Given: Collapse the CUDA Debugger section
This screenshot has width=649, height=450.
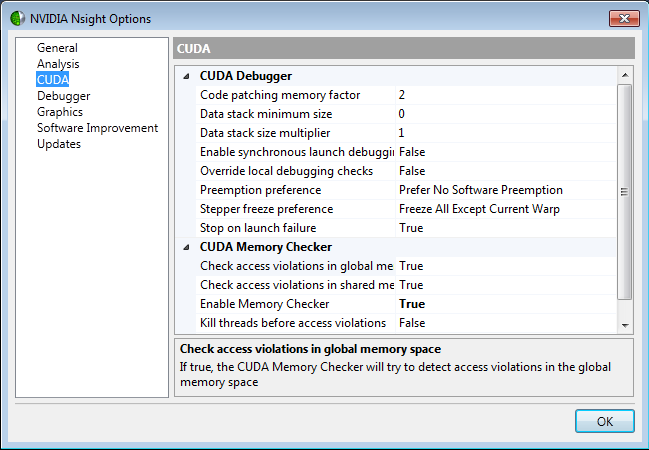Looking at the screenshot, I should point(187,76).
